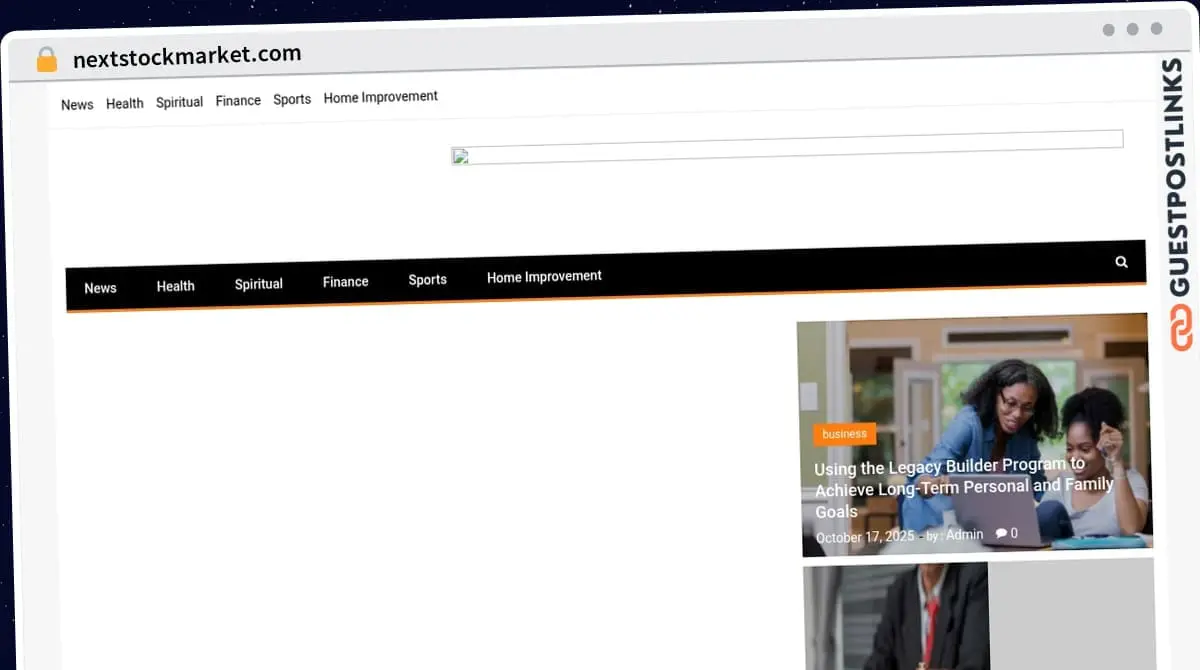The height and width of the screenshot is (670, 1200).
Task: Open News in the top menu
Action: pos(77,104)
